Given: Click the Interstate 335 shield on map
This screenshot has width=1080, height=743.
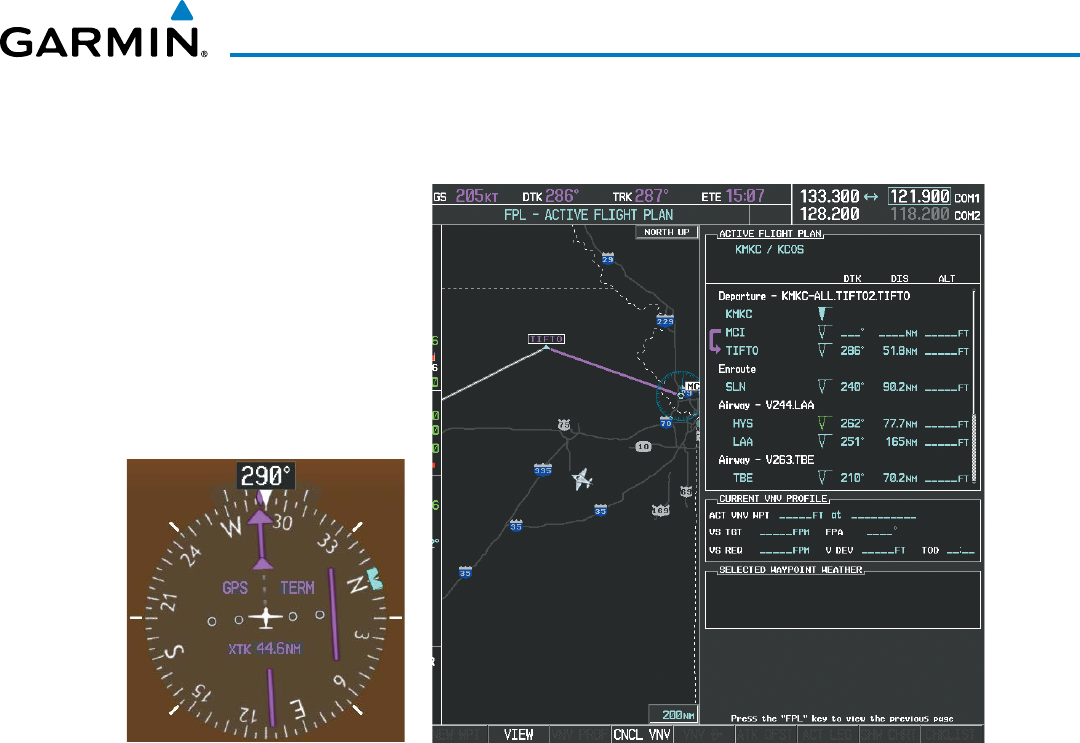Looking at the screenshot, I should coord(543,470).
